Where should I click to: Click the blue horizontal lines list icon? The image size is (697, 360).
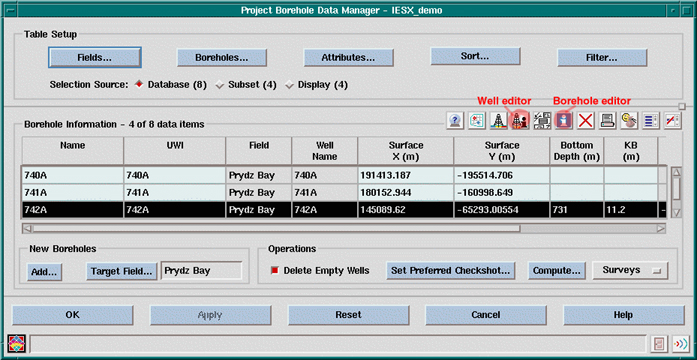point(651,120)
